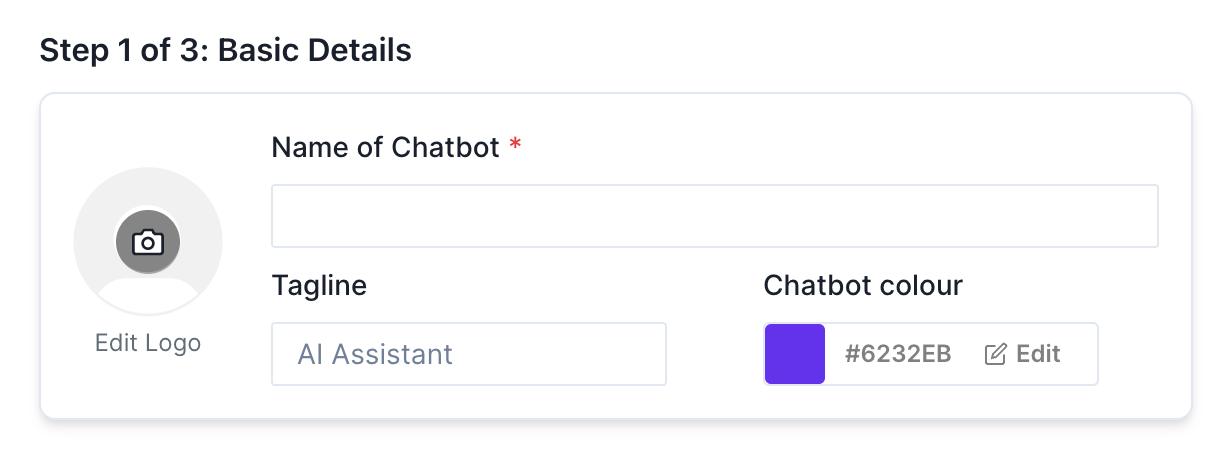Click the camera icon on the logo
The image size is (1228, 452).
point(148,242)
